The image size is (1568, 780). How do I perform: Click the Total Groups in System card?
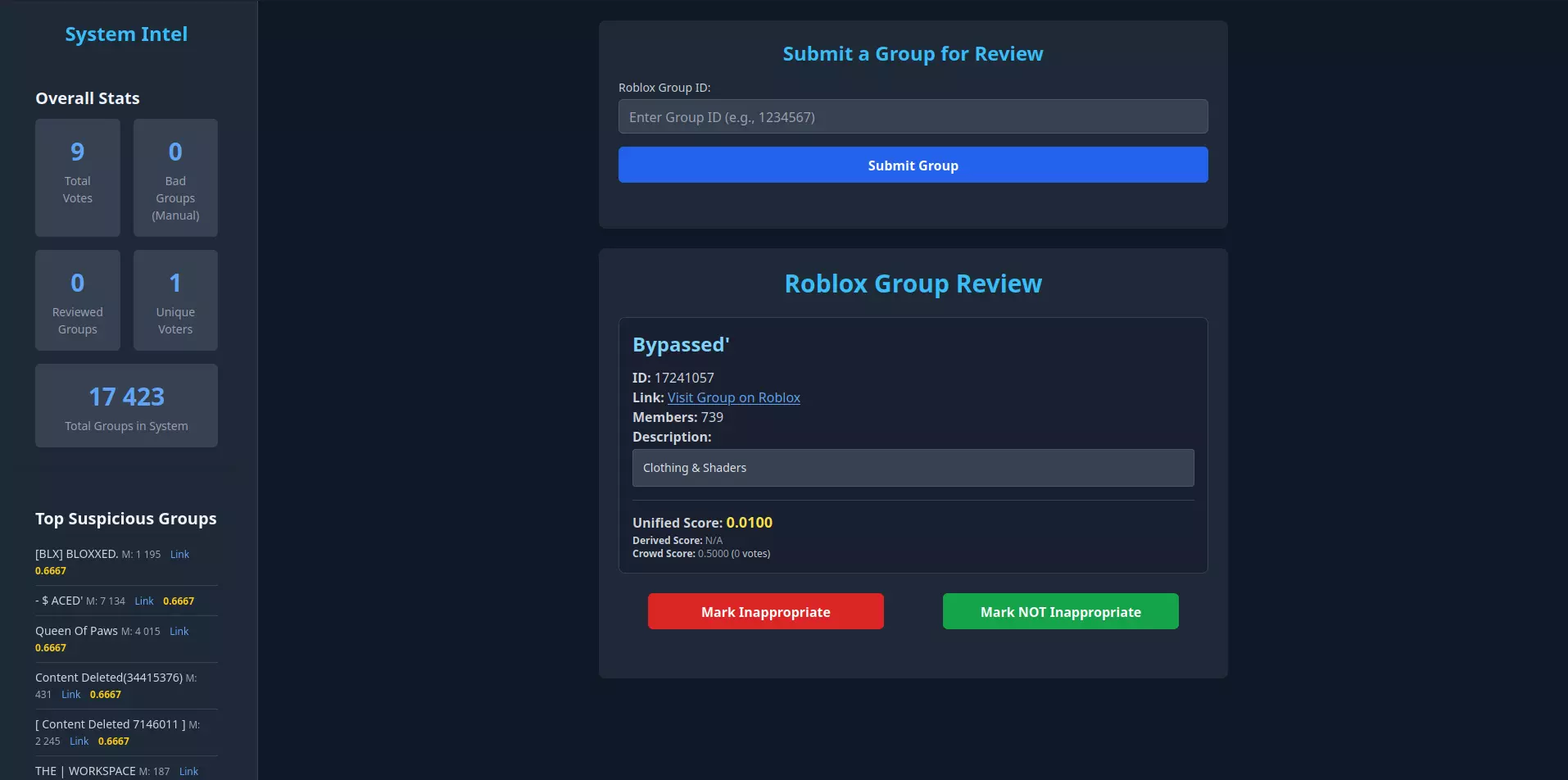point(126,406)
